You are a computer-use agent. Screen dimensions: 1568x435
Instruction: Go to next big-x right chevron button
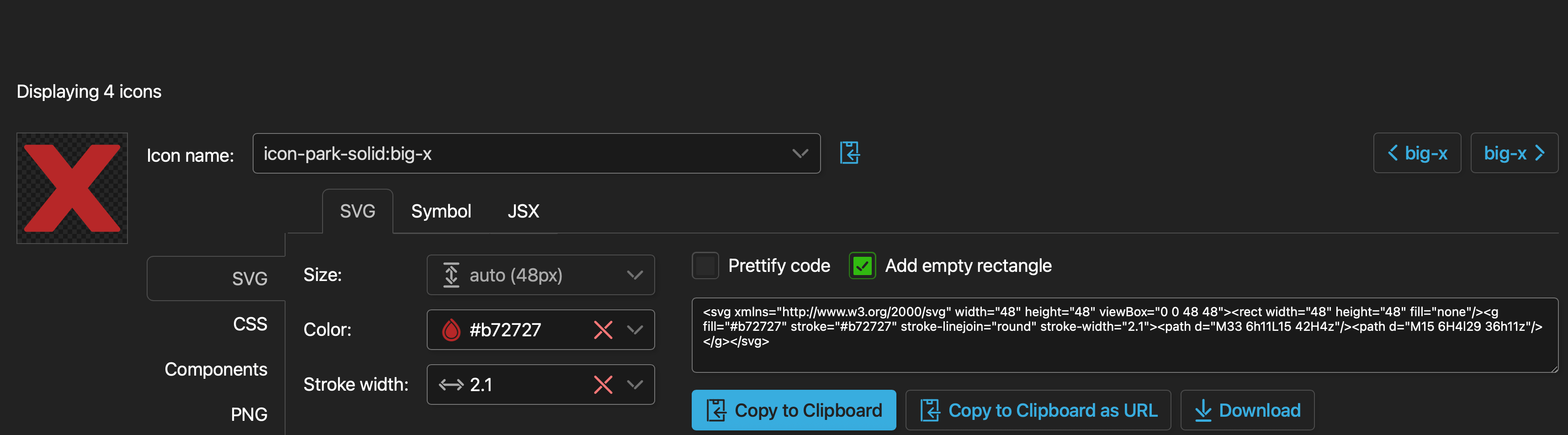click(1514, 153)
